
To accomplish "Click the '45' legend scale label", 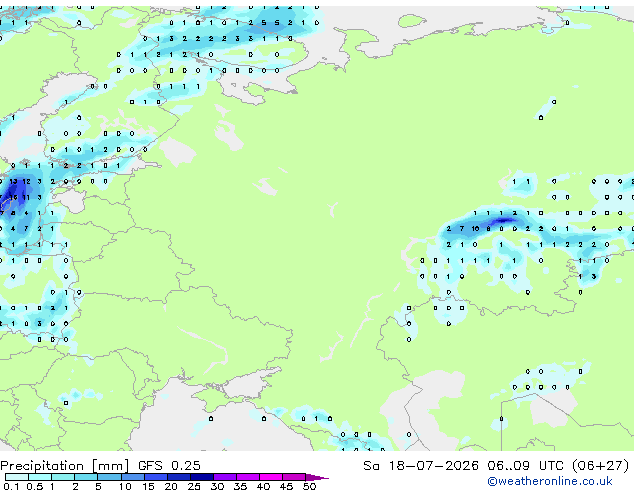I will [x=286, y=486].
